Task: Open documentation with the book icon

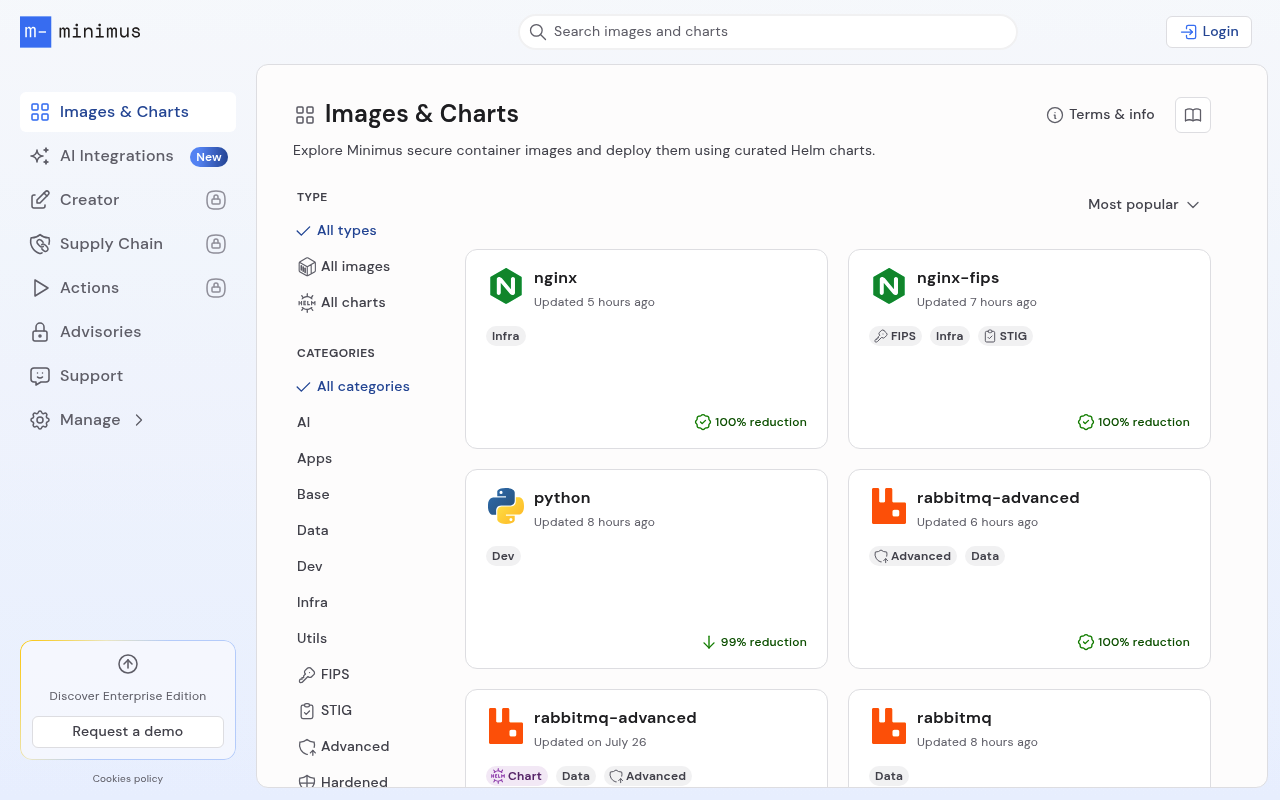Action: [x=1193, y=115]
